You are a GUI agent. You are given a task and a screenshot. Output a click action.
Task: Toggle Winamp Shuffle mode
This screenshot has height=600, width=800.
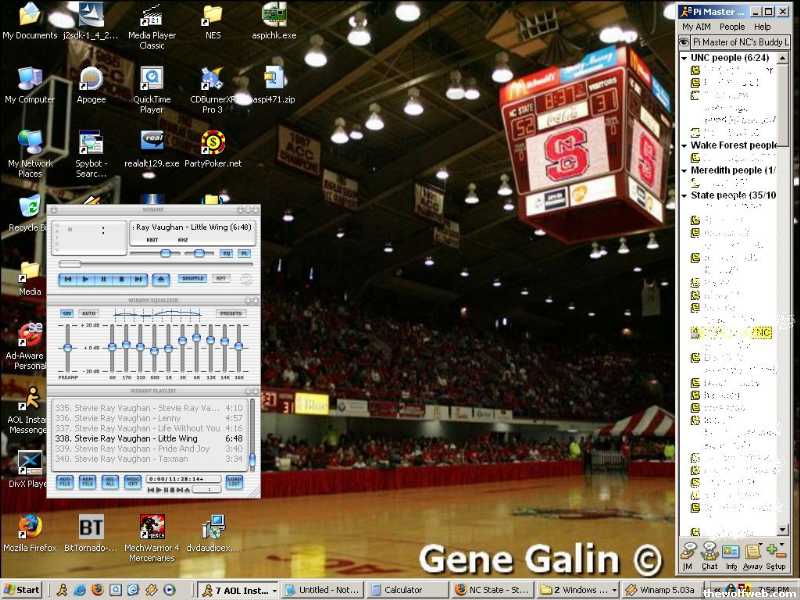(x=193, y=279)
